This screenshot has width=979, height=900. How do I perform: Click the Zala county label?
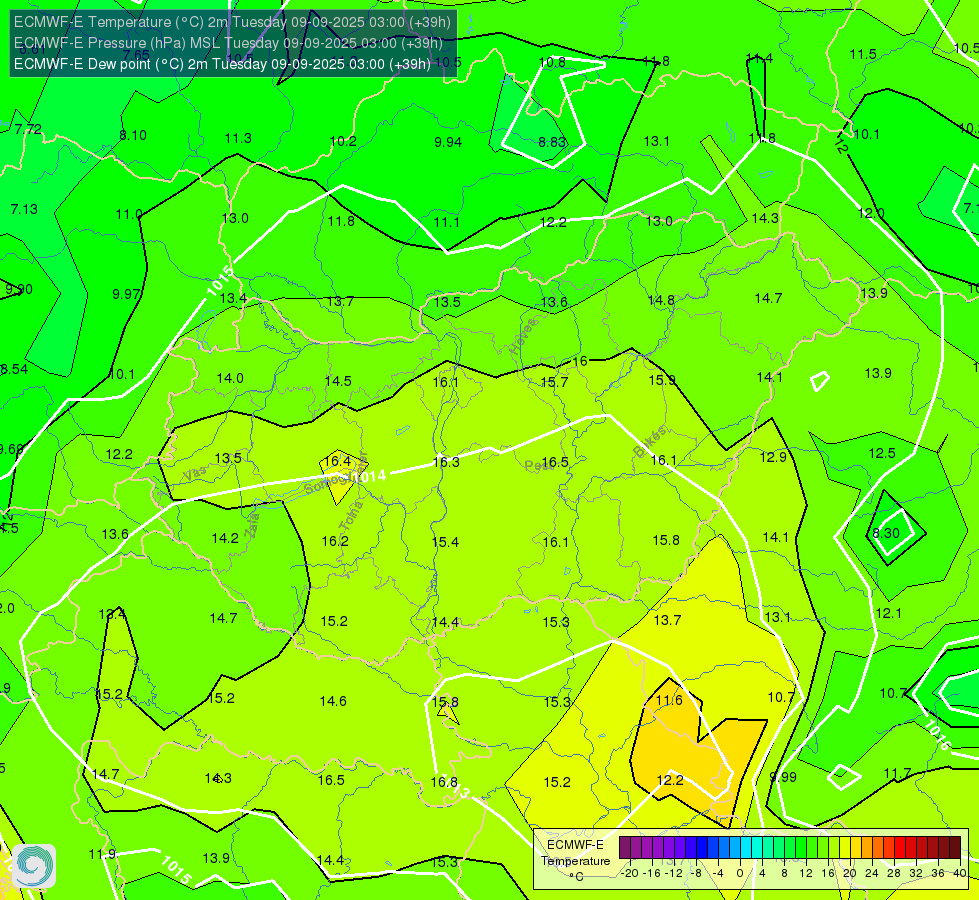pyautogui.click(x=252, y=525)
